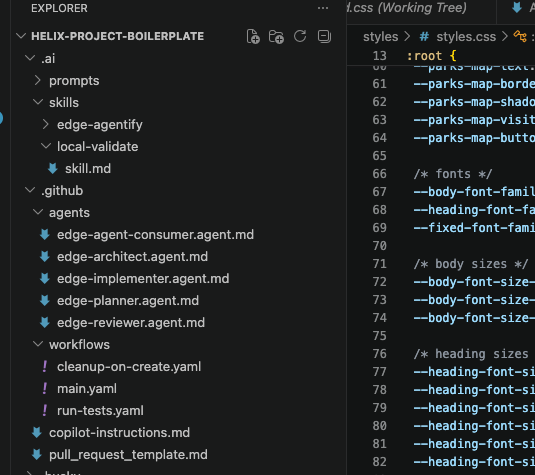Click the EXPLORER panel title
This screenshot has height=475, width=535.
59,8
